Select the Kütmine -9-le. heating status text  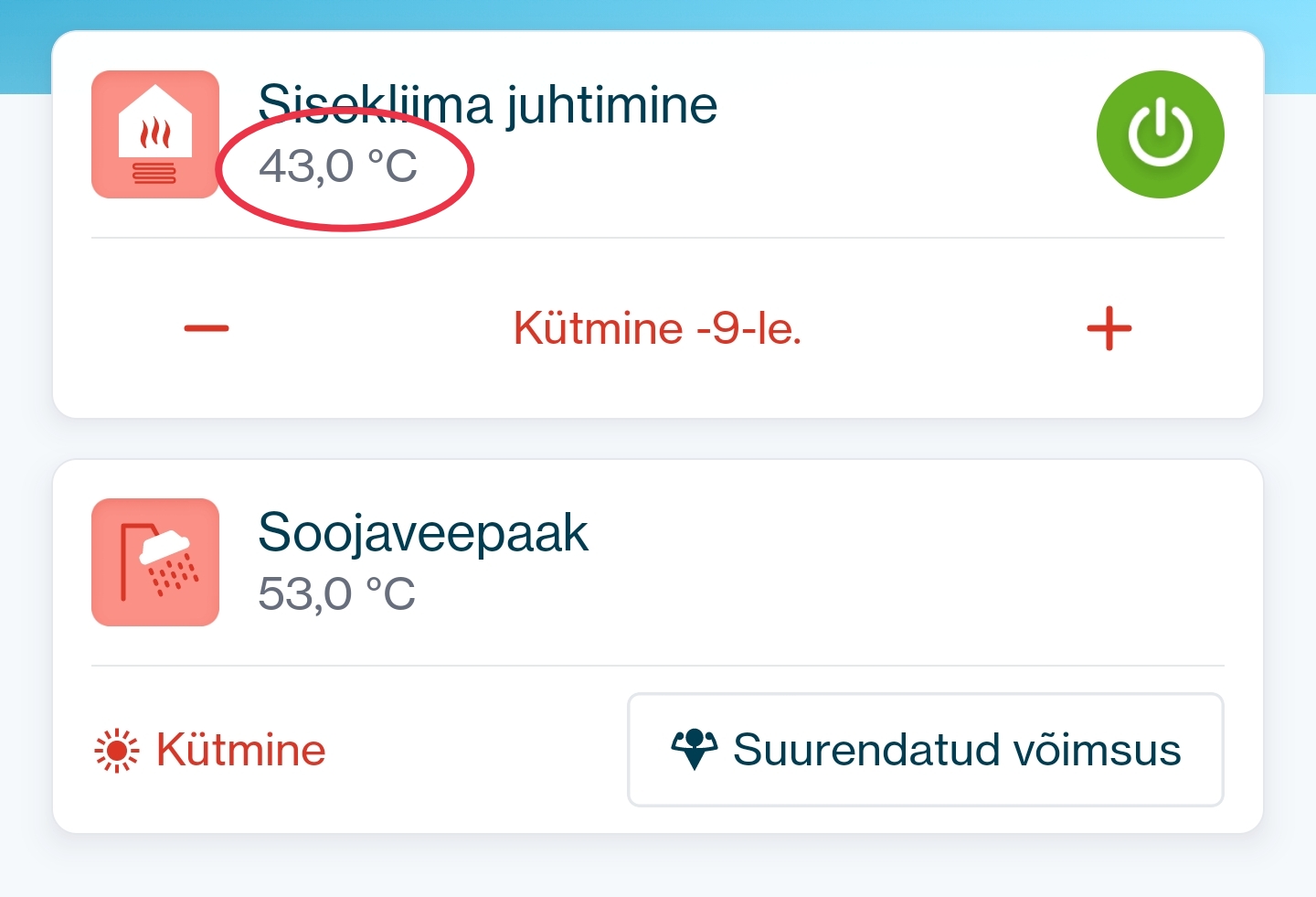point(657,328)
